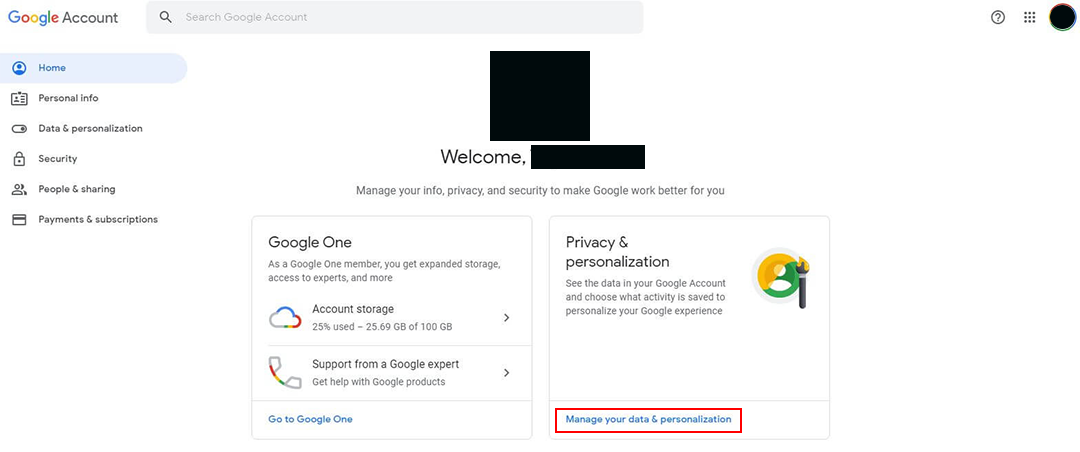Click the Privacy & personalization illustration
Viewport: 1080px width, 452px height.
click(x=780, y=278)
